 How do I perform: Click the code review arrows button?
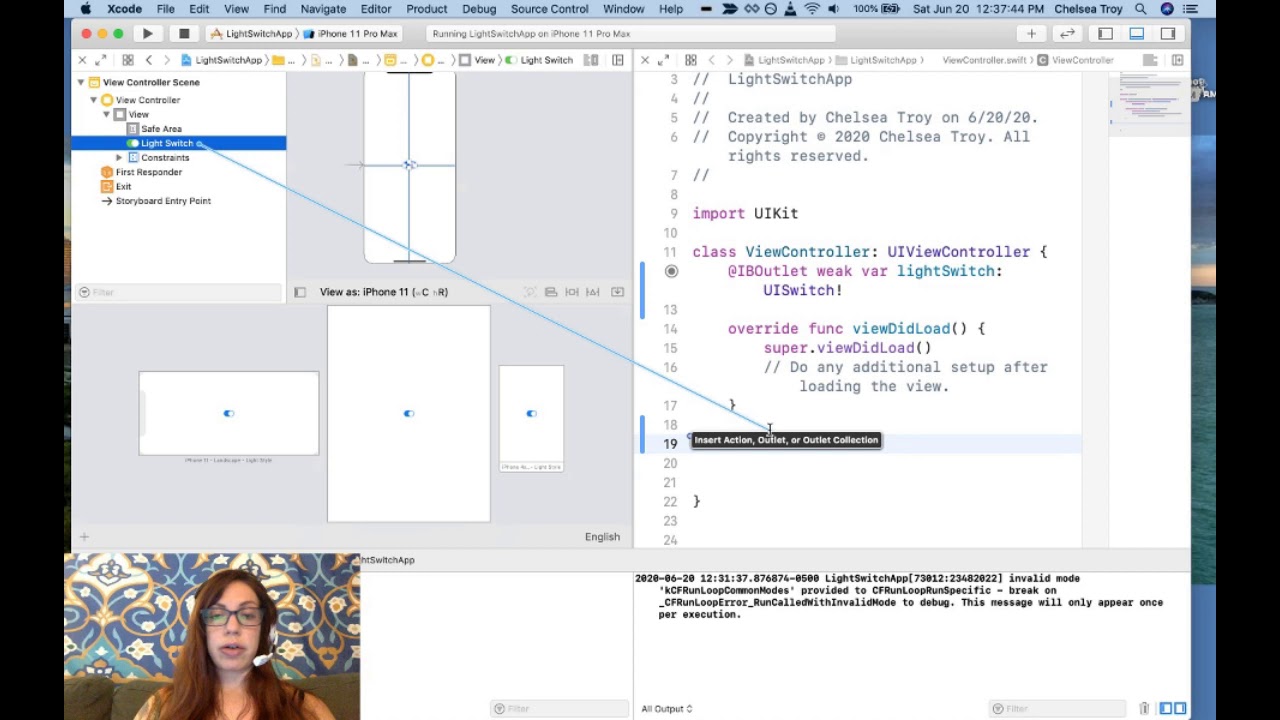pos(1067,34)
